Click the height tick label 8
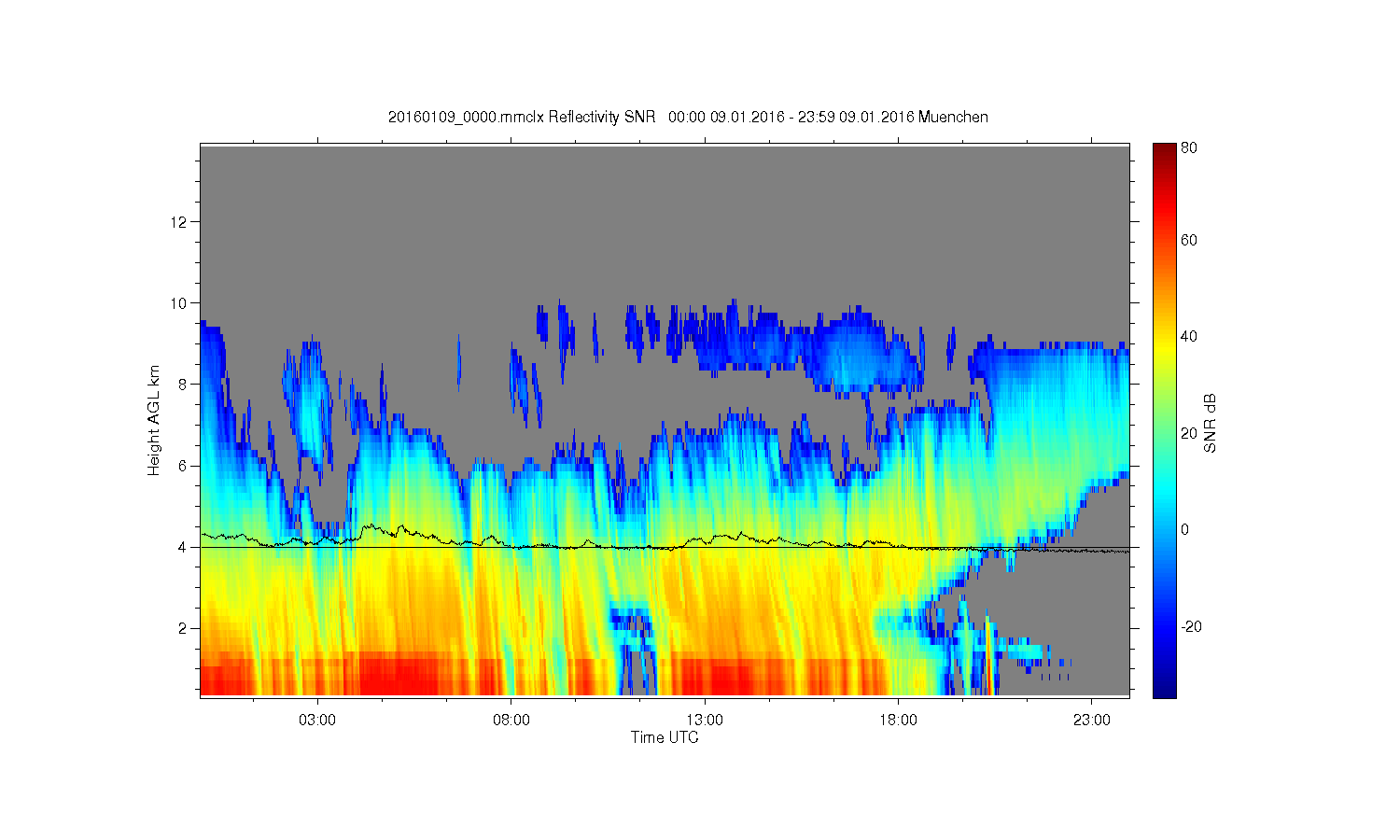Viewport: 1400px width, 840px height. (x=184, y=384)
